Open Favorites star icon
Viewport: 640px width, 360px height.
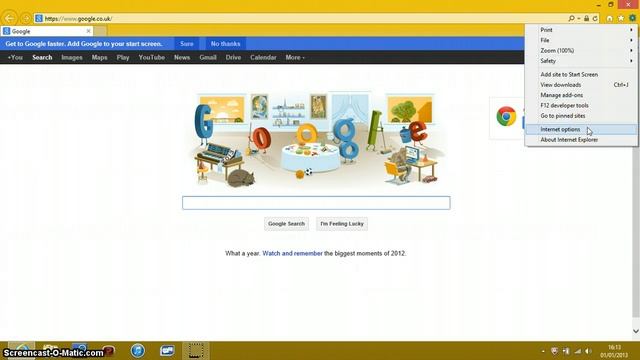tap(621, 18)
